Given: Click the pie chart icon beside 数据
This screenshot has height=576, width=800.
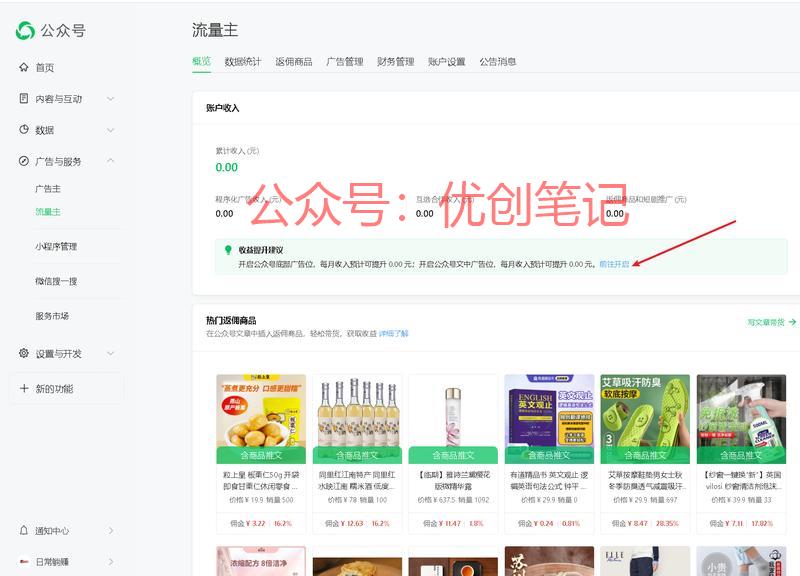Looking at the screenshot, I should point(23,130).
